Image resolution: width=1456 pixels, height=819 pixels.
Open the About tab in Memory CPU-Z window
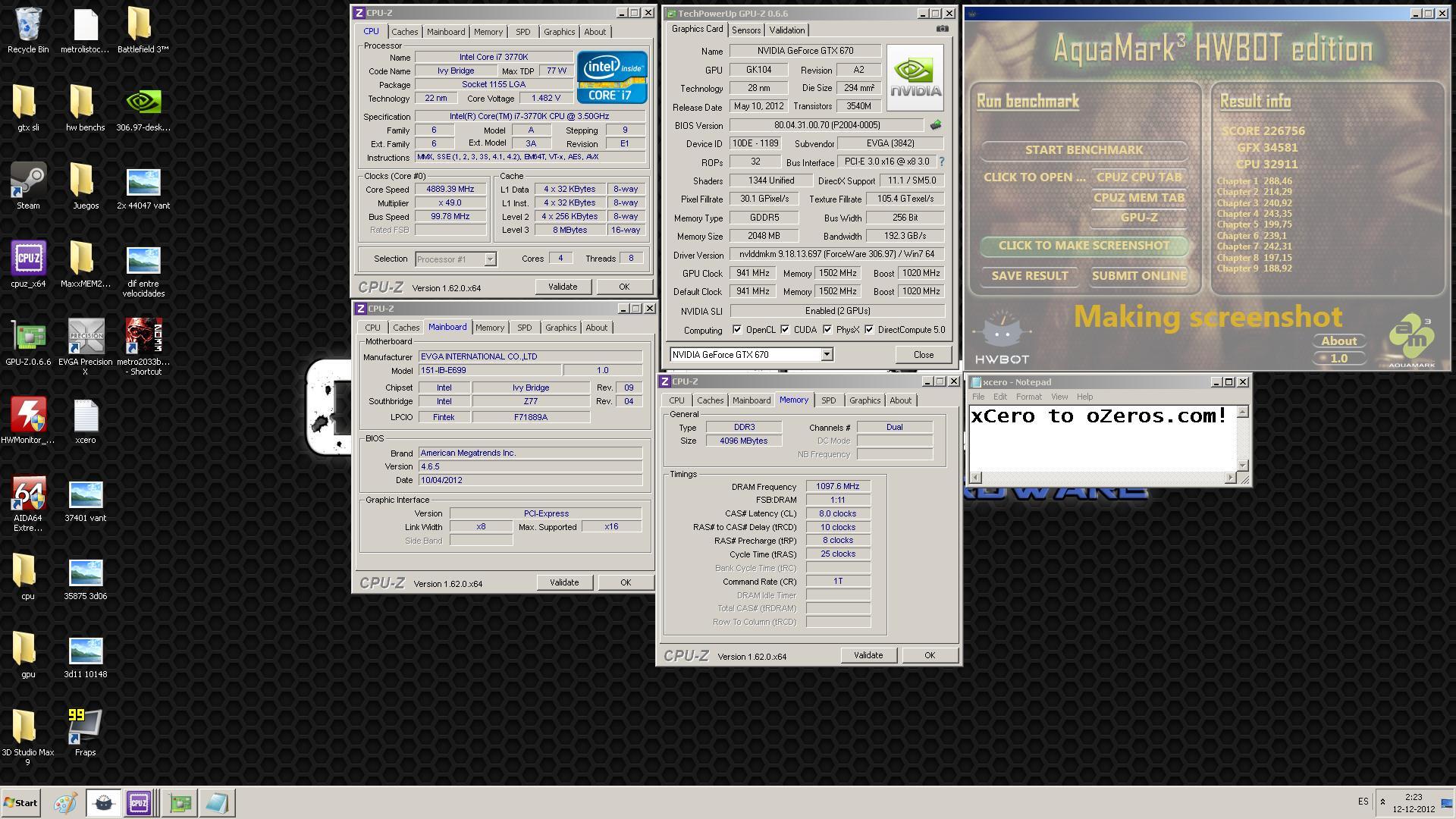(x=900, y=400)
